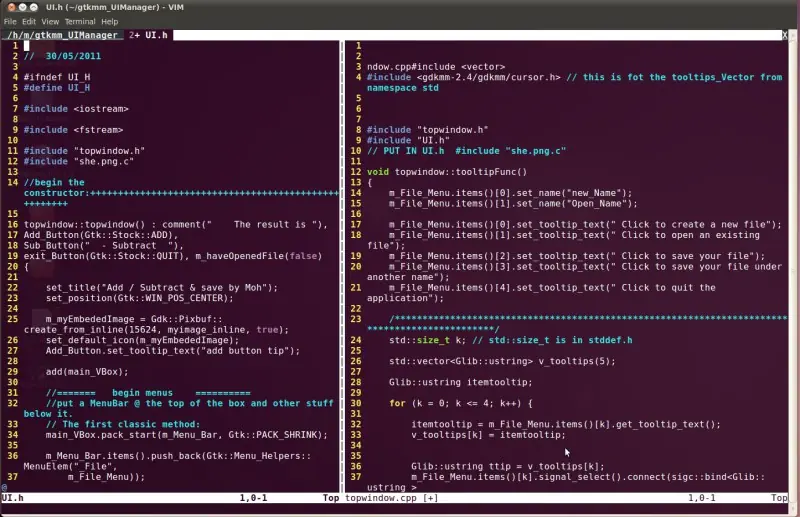Click the window close button in title bar
Screen dimensions: 800x517
coord(11,7)
